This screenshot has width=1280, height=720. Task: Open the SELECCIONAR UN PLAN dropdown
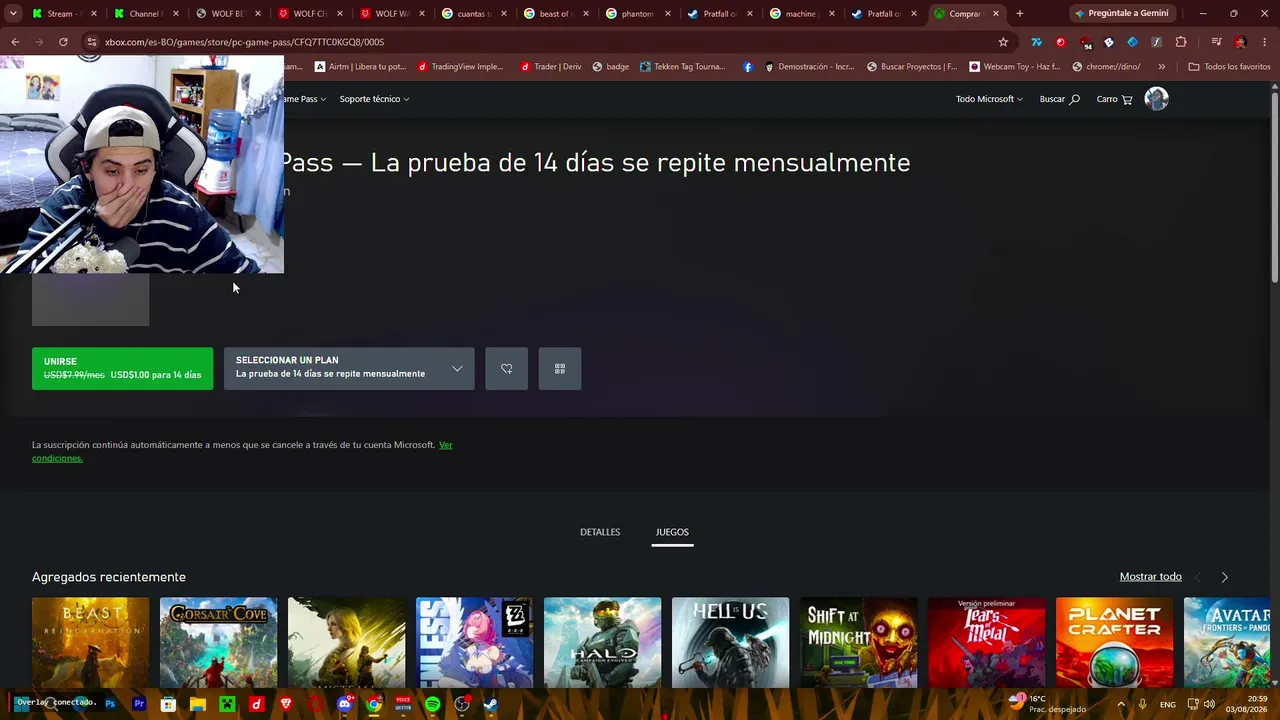pyautogui.click(x=349, y=368)
